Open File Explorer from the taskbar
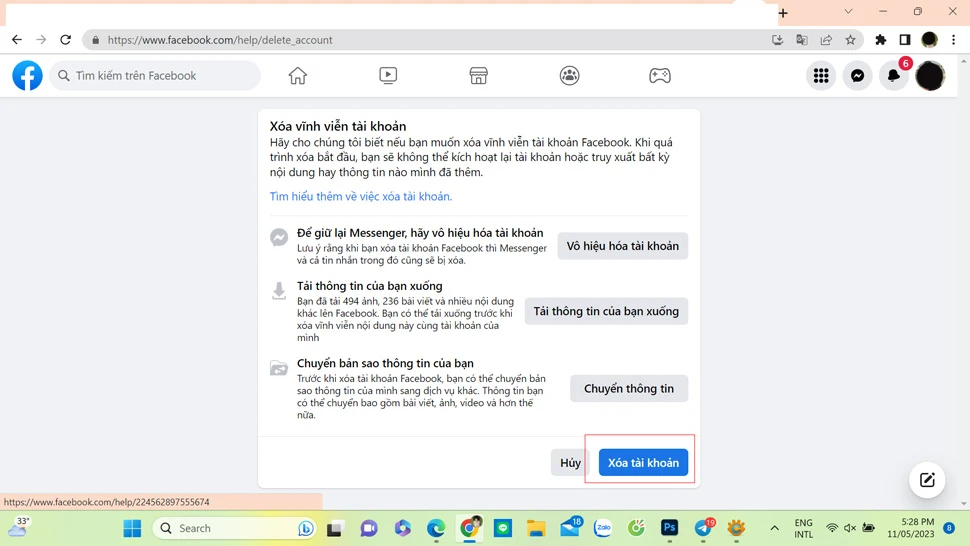Viewport: 970px width, 546px height. (x=536, y=528)
